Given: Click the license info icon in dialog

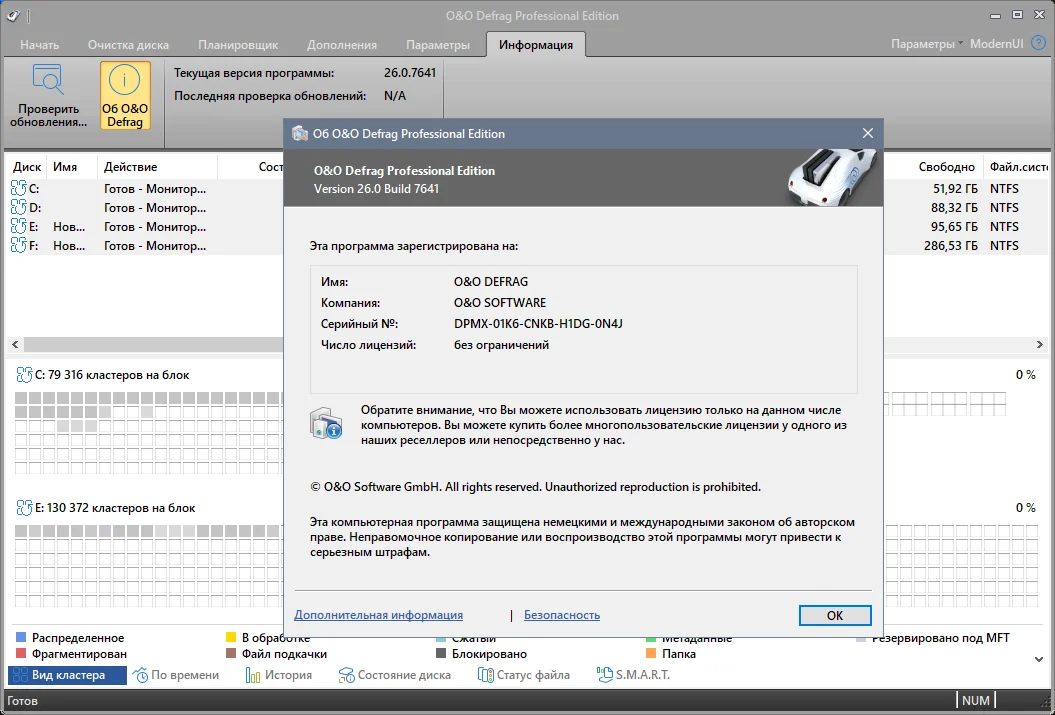Looking at the screenshot, I should (x=326, y=424).
